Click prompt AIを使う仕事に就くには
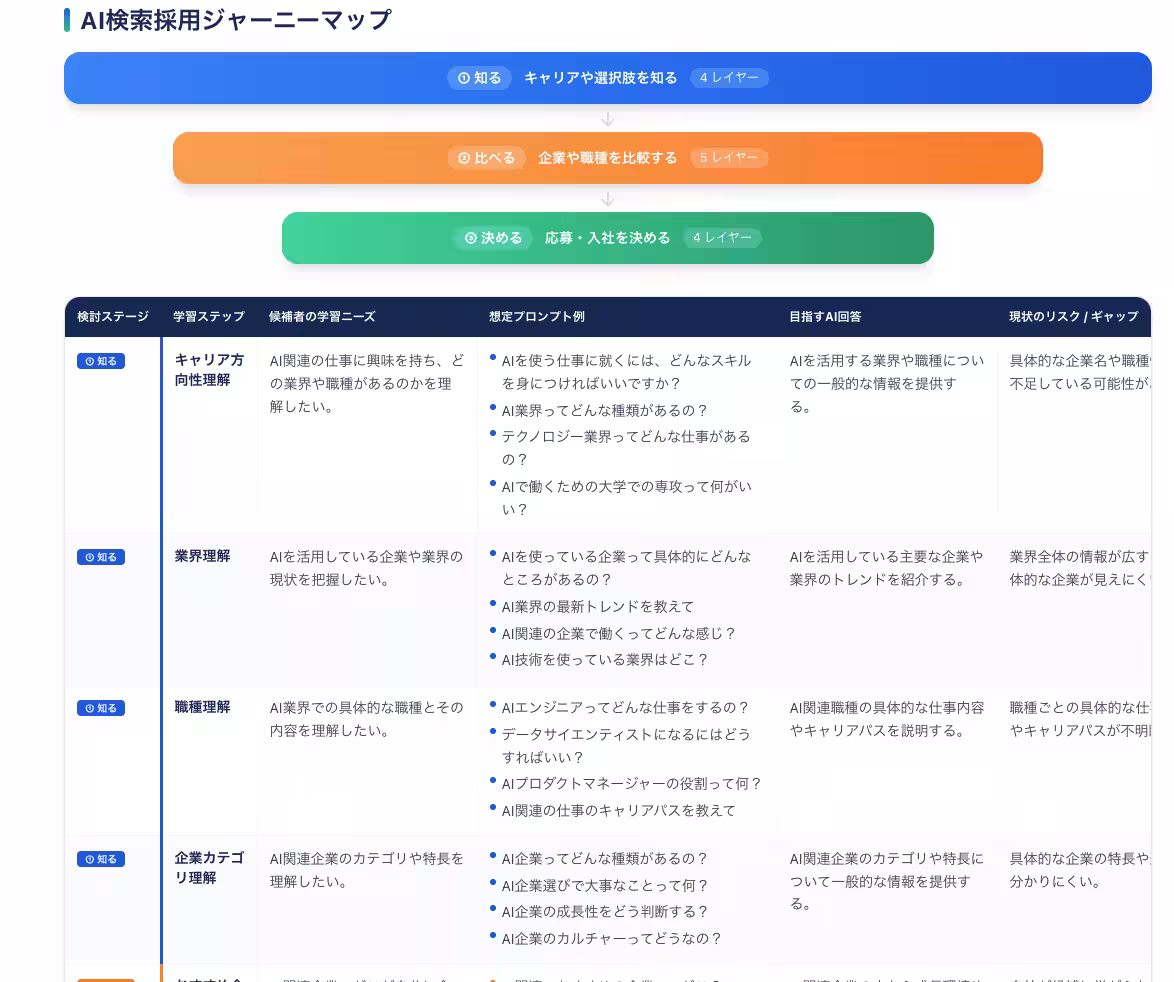The image size is (1174, 982). (x=626, y=372)
